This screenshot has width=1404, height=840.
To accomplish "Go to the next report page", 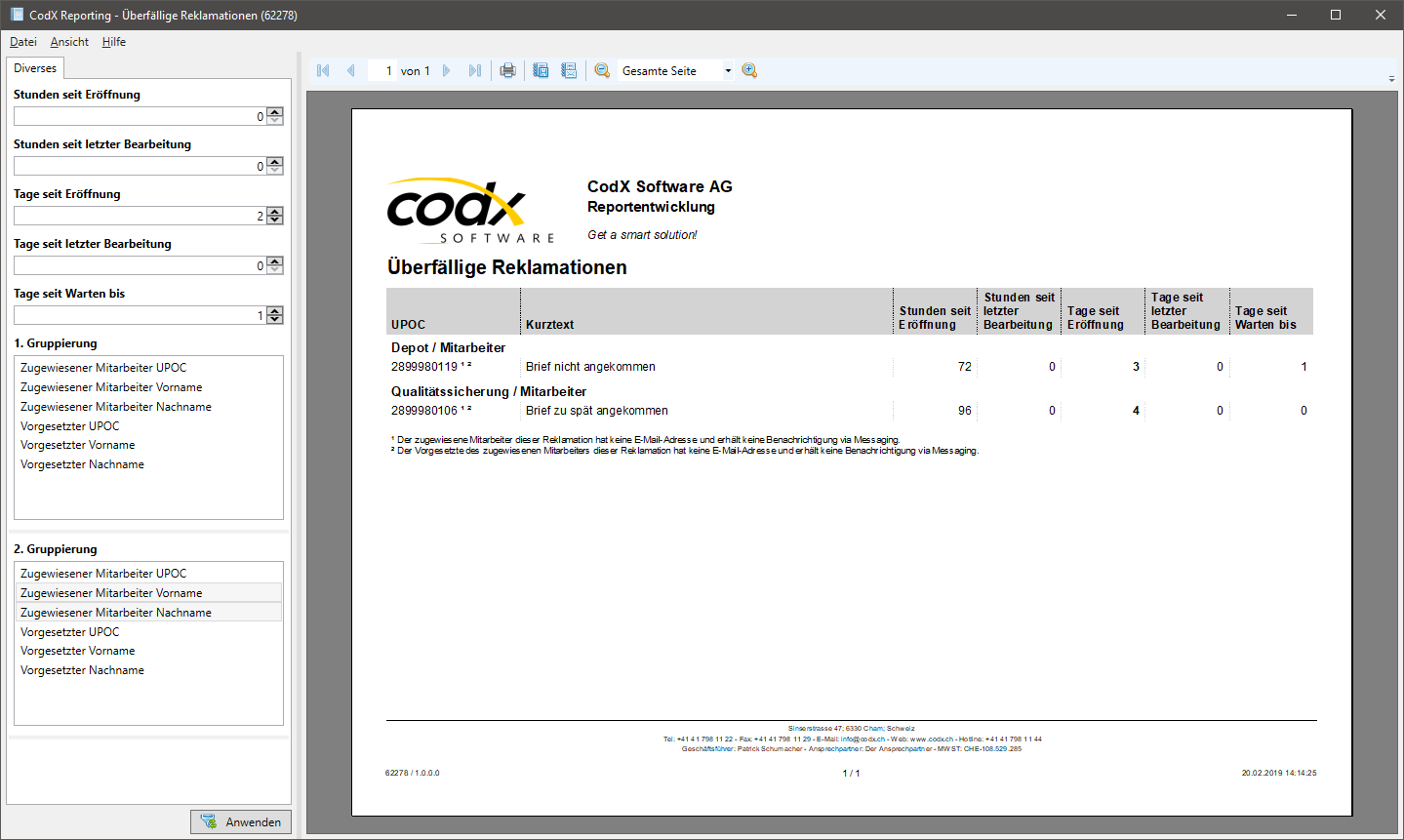I will [447, 70].
